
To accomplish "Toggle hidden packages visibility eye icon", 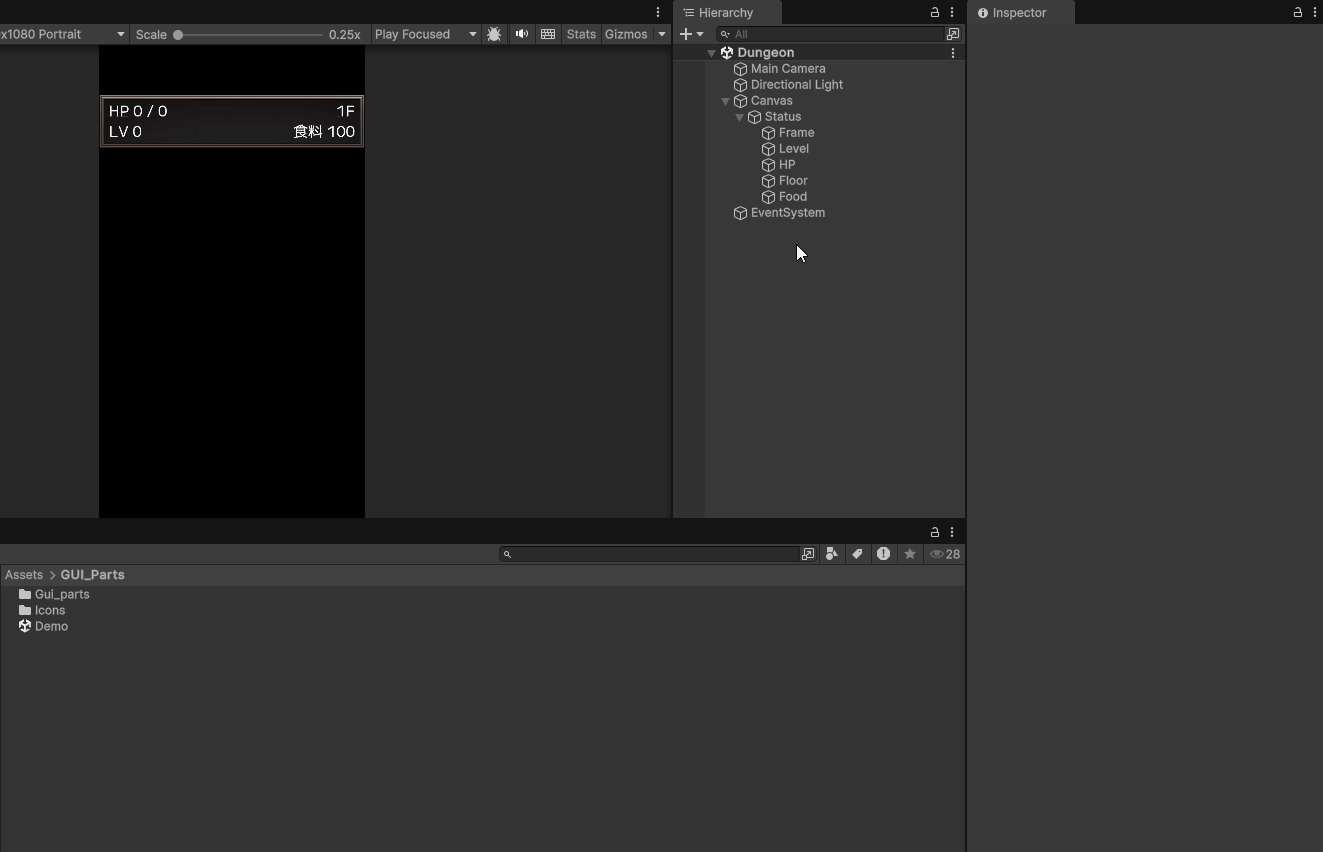I will 944,554.
